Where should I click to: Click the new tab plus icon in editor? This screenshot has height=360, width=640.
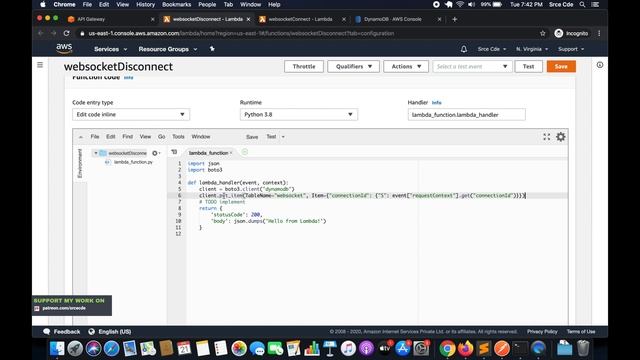coord(245,152)
